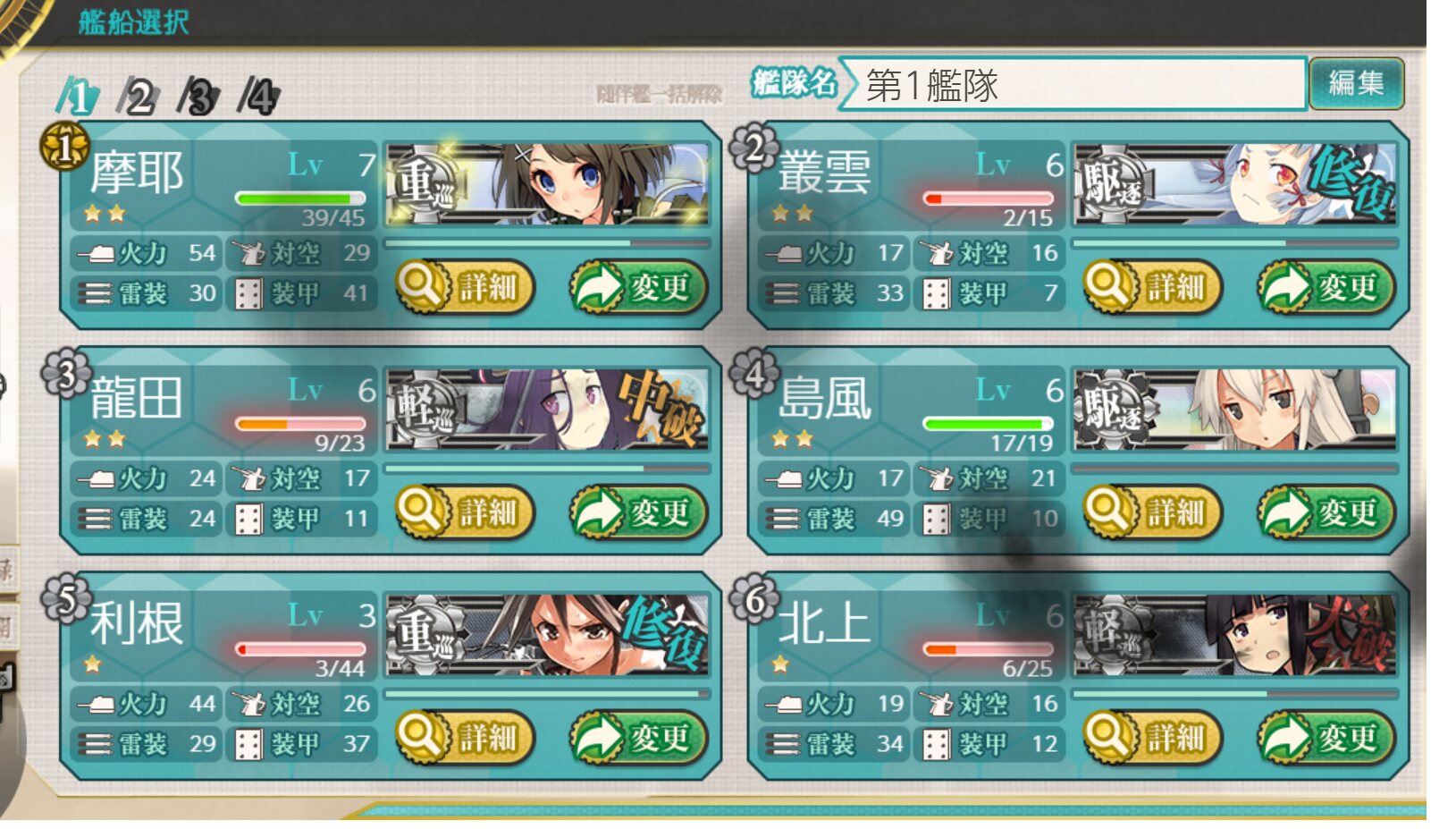Viewport: 1456px width, 829px height.
Task: Click 変更 to swap out 叢雲
Action: [x=1326, y=287]
